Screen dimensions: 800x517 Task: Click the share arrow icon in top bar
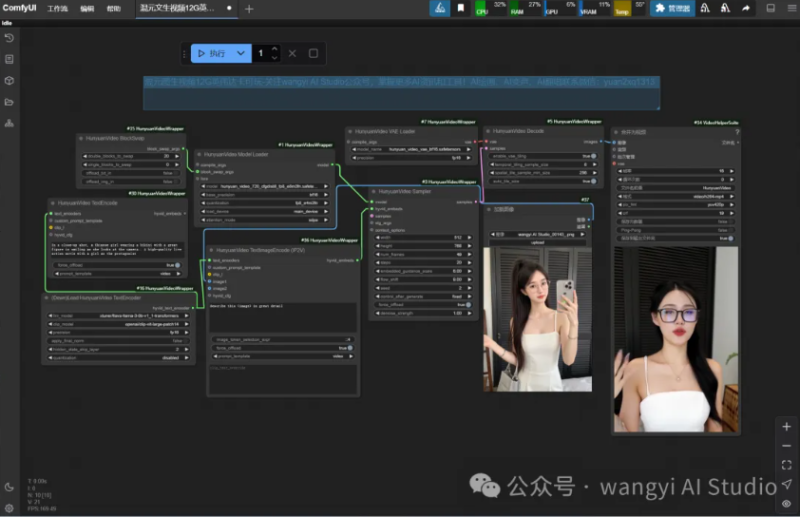pos(746,8)
